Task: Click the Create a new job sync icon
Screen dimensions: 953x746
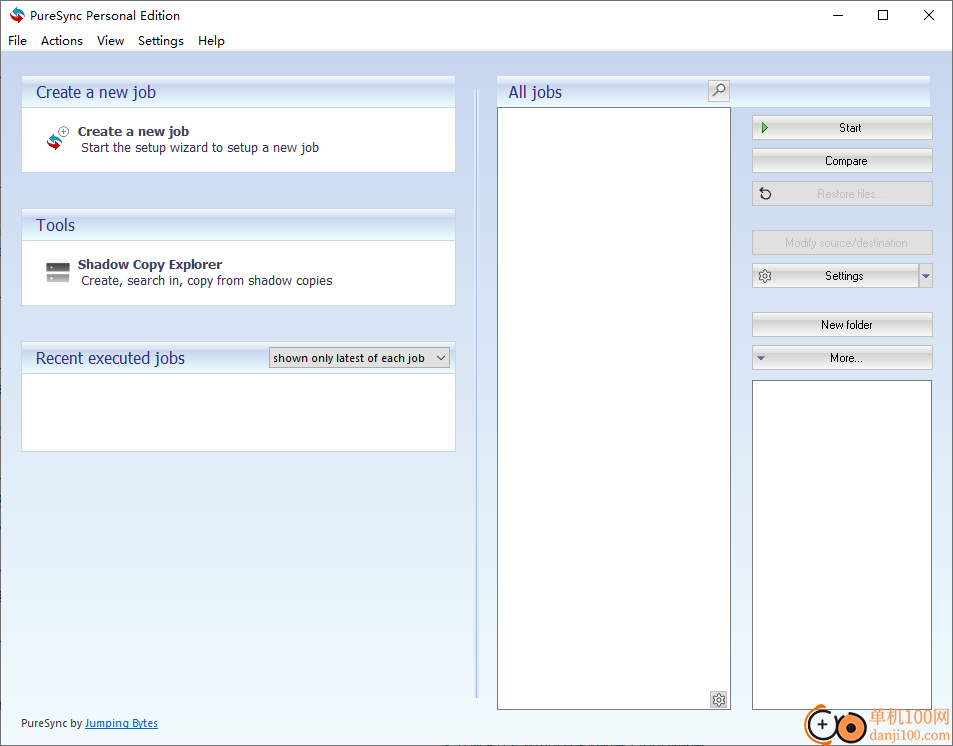Action: [x=58, y=138]
